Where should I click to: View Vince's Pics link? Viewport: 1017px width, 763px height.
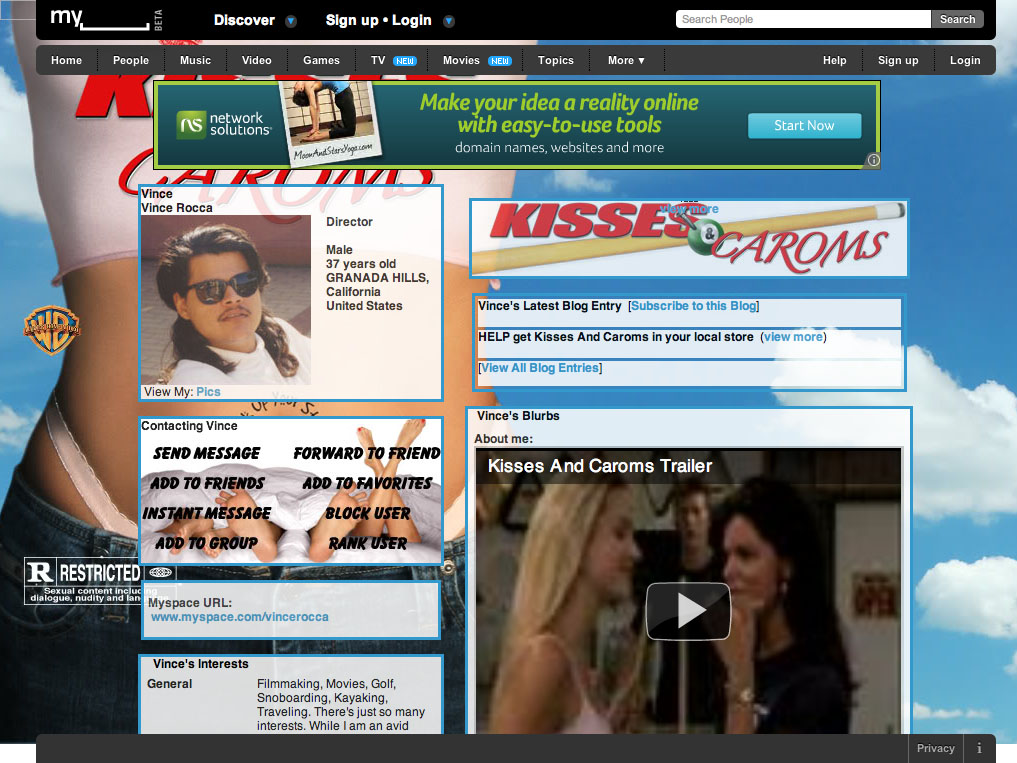(208, 392)
